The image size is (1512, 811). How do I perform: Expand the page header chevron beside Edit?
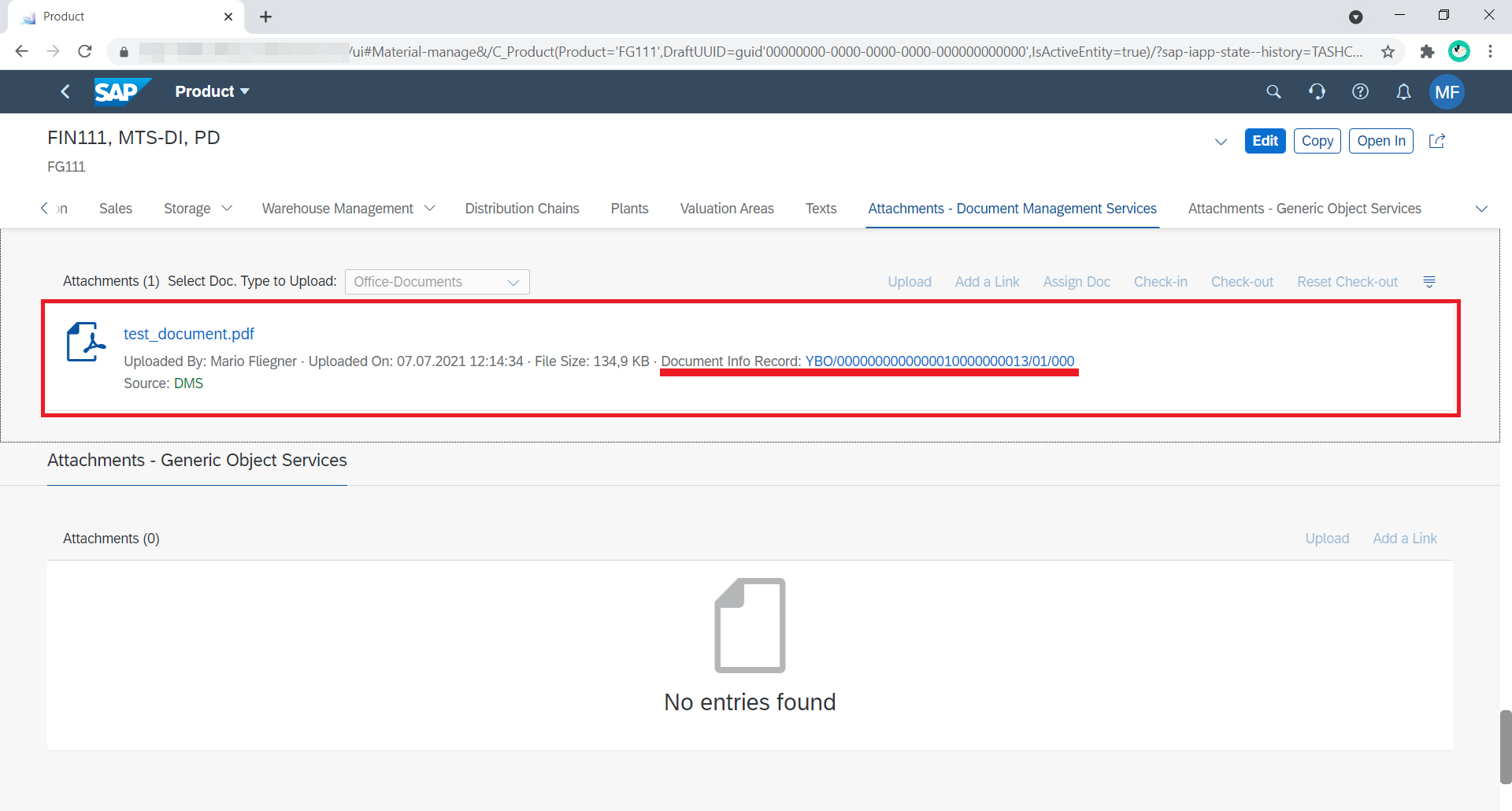pos(1221,142)
